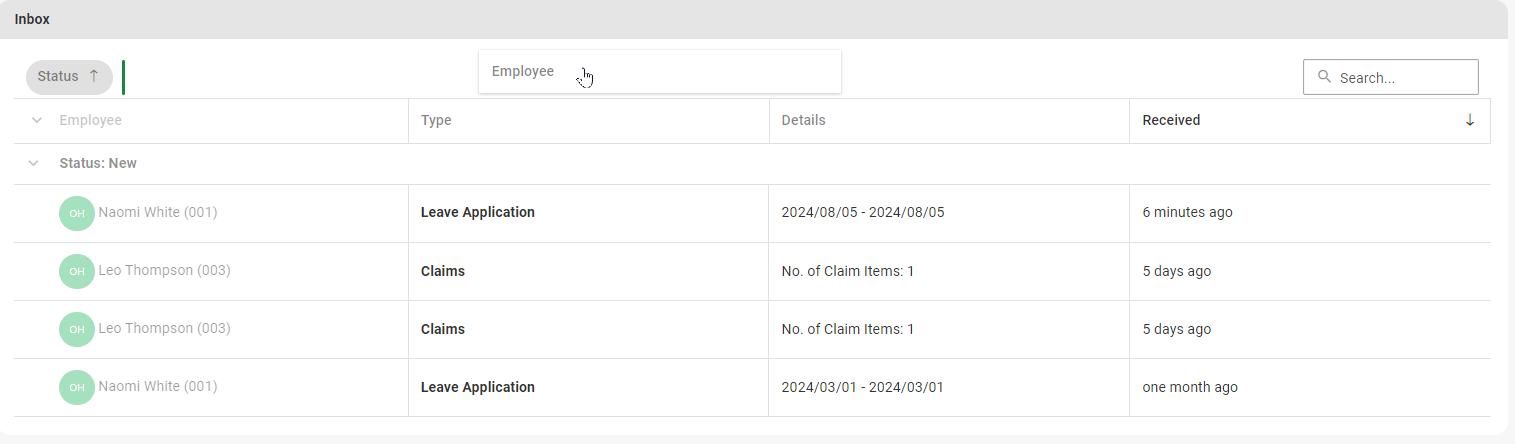Open the first Claims entry
The width and height of the screenshot is (1515, 444).
(443, 271)
